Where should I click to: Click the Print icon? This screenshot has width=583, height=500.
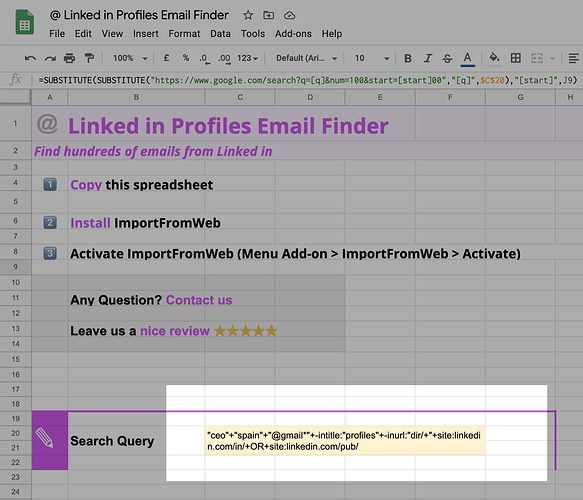pyautogui.click(x=69, y=58)
